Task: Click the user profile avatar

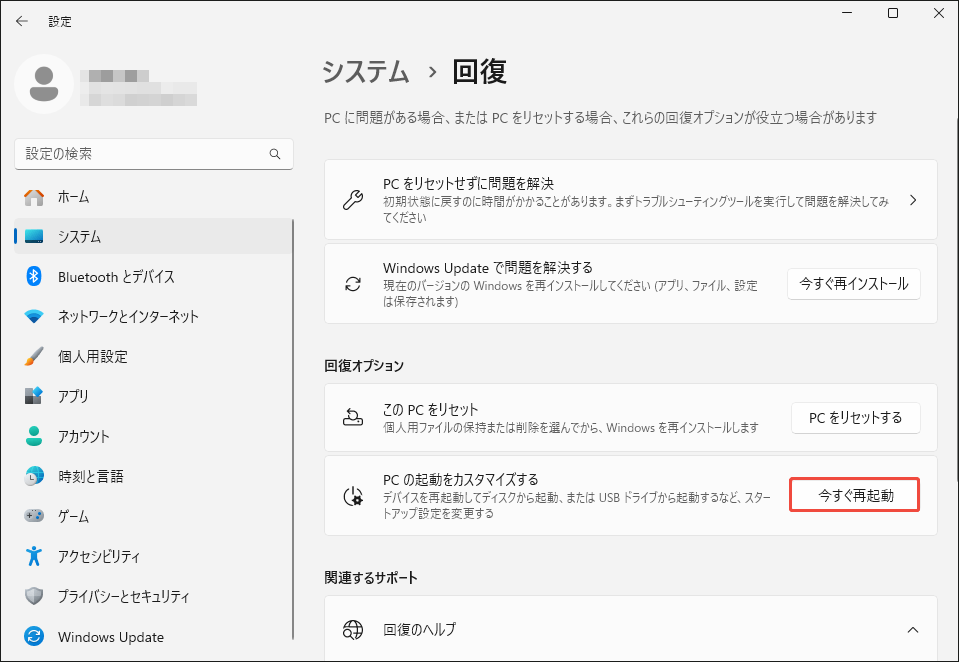Action: [44, 84]
